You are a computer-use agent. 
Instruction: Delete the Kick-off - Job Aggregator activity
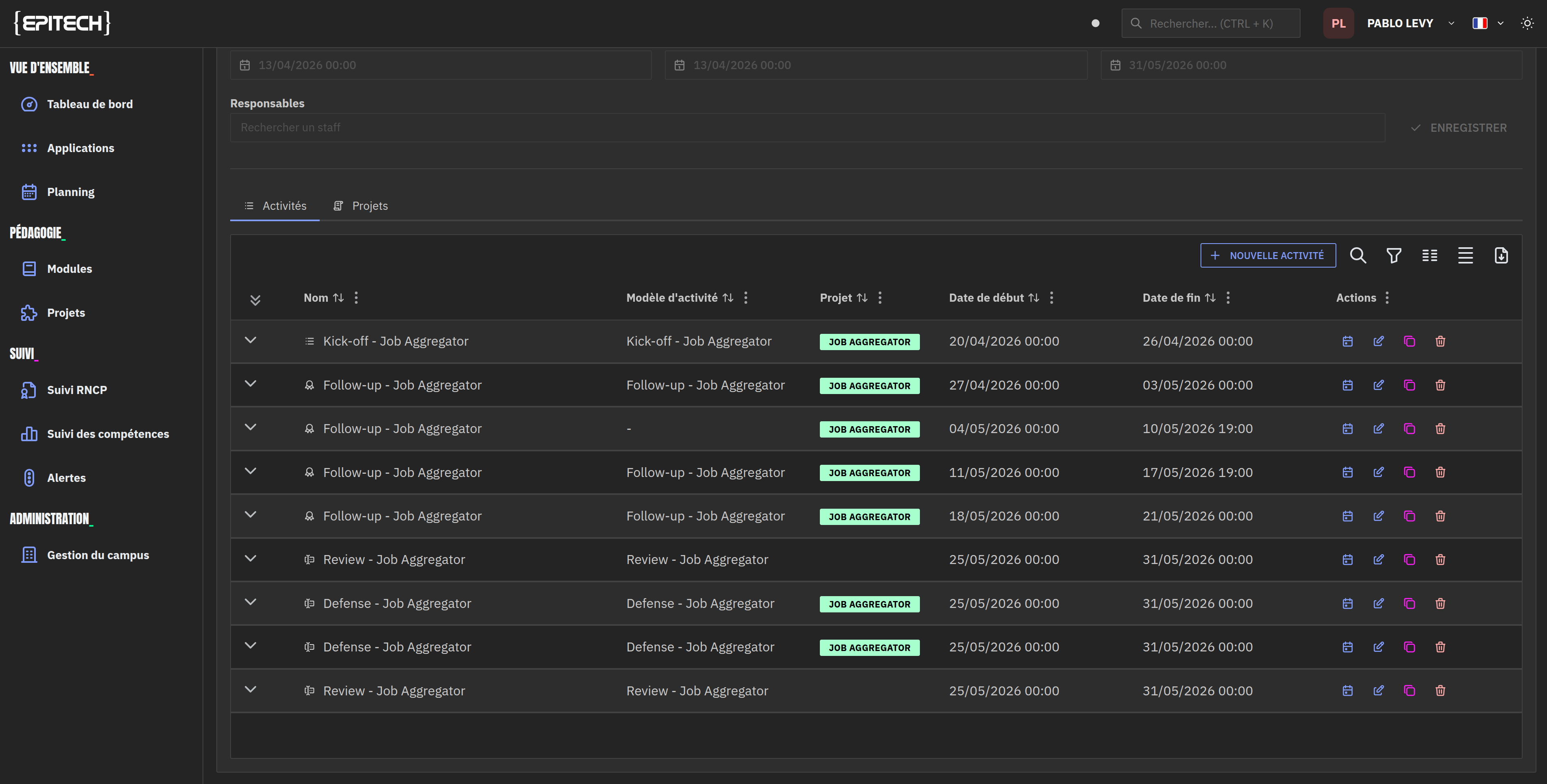[x=1440, y=342]
